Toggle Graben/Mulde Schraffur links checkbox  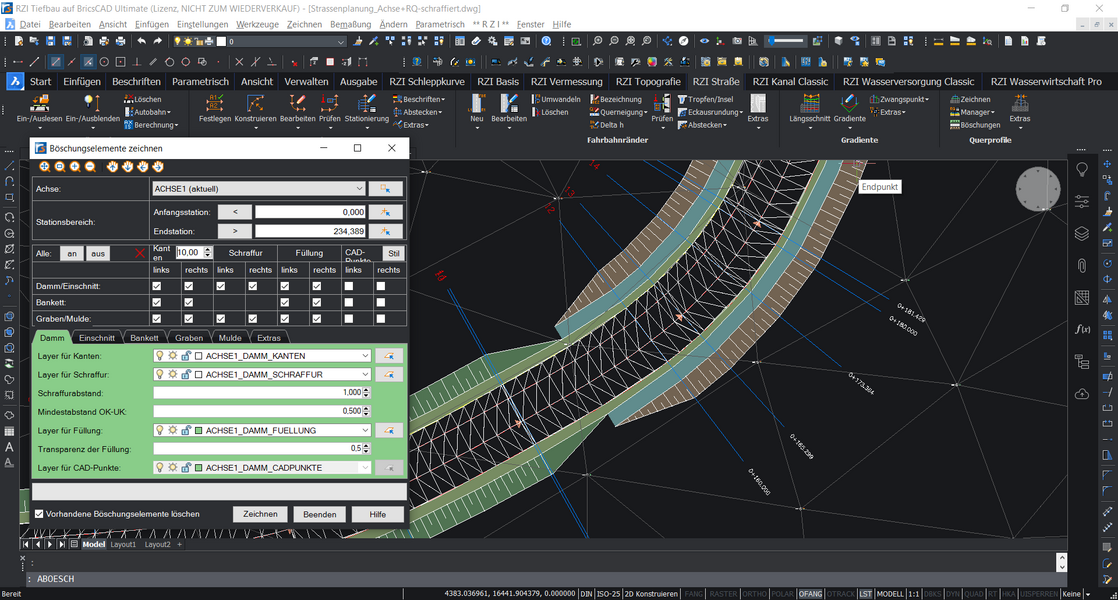coord(220,319)
